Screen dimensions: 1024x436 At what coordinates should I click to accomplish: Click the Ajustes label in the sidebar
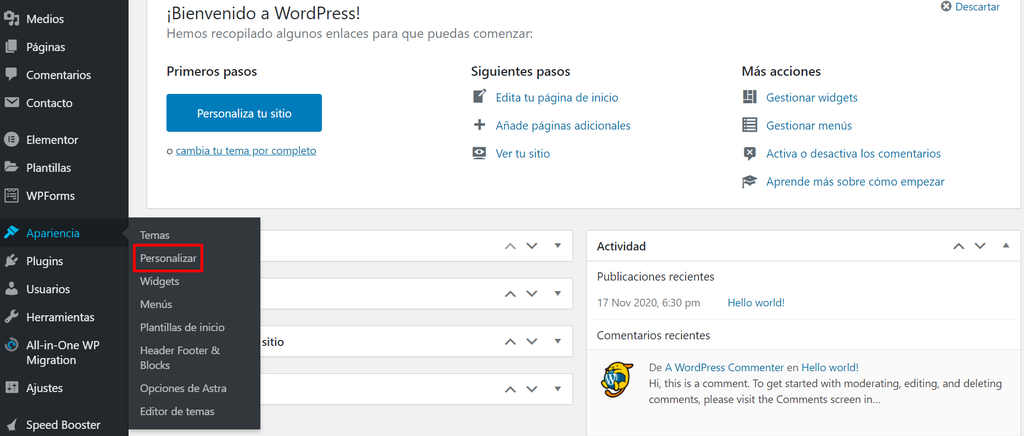click(44, 388)
